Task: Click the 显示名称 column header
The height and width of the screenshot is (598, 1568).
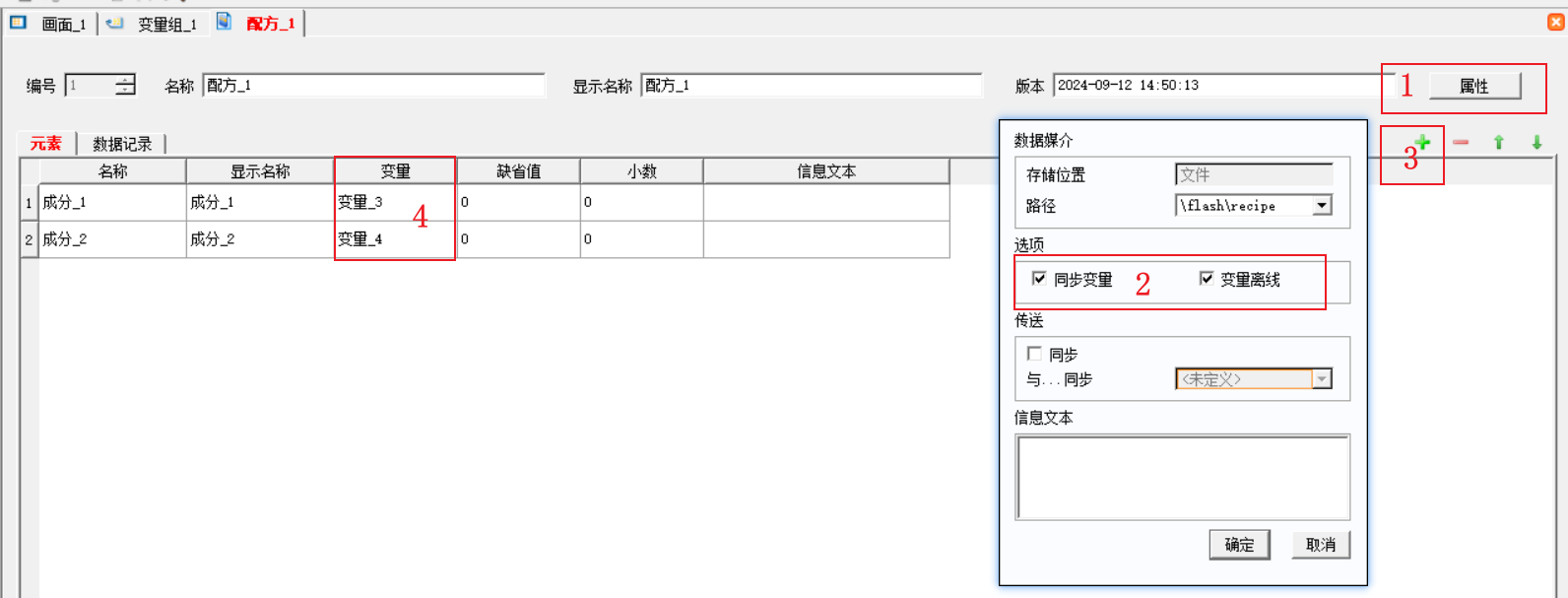Action: coord(260,171)
